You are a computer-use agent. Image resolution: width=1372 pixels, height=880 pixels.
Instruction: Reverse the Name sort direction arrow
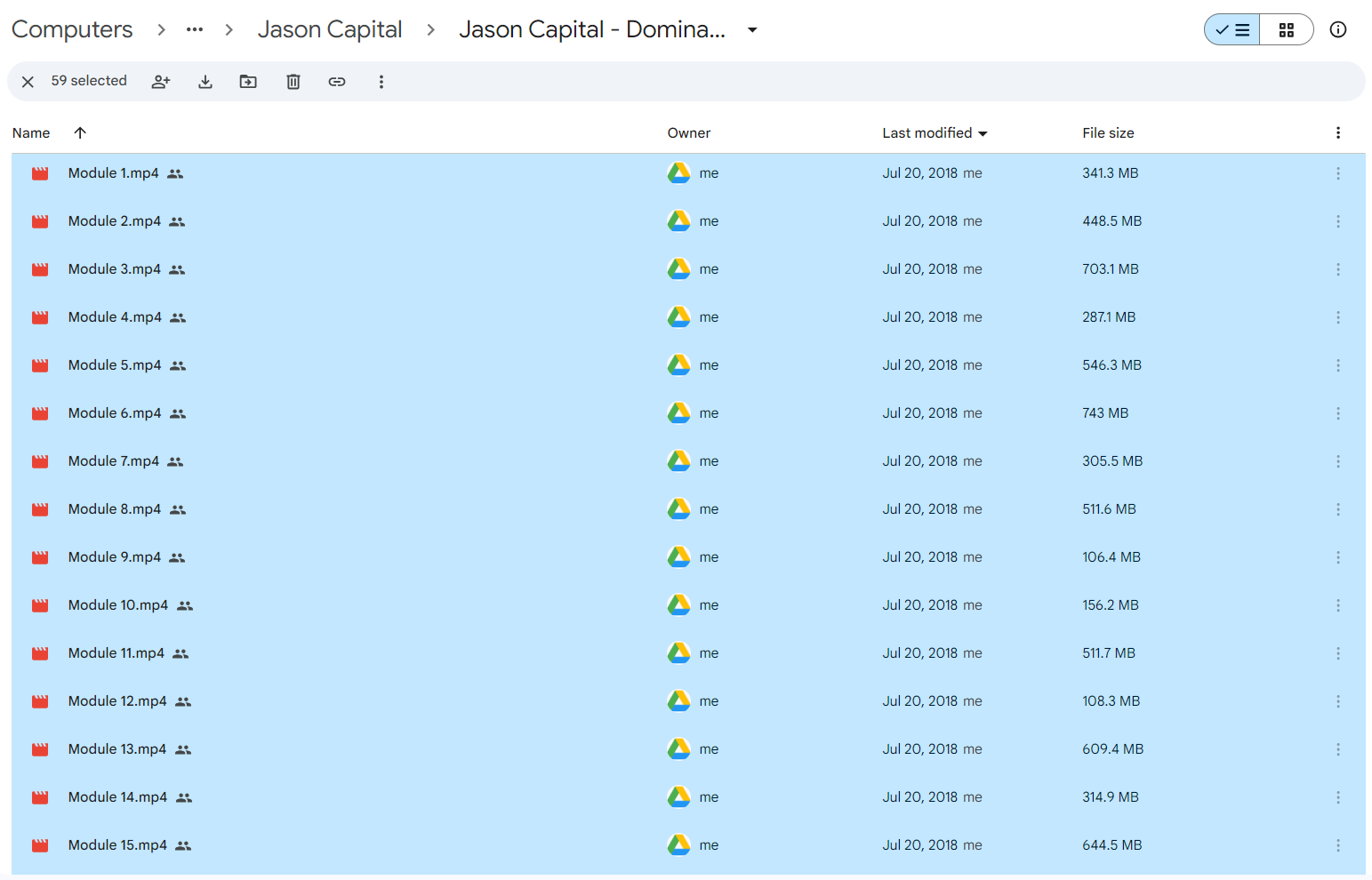tap(80, 133)
